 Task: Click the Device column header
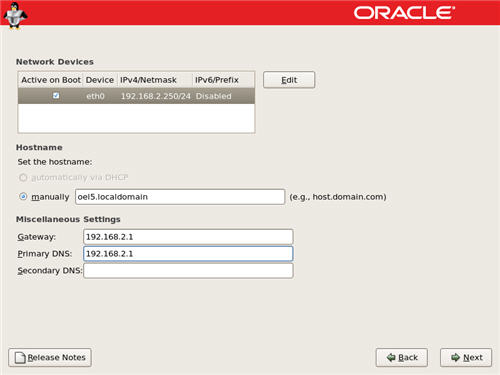100,80
